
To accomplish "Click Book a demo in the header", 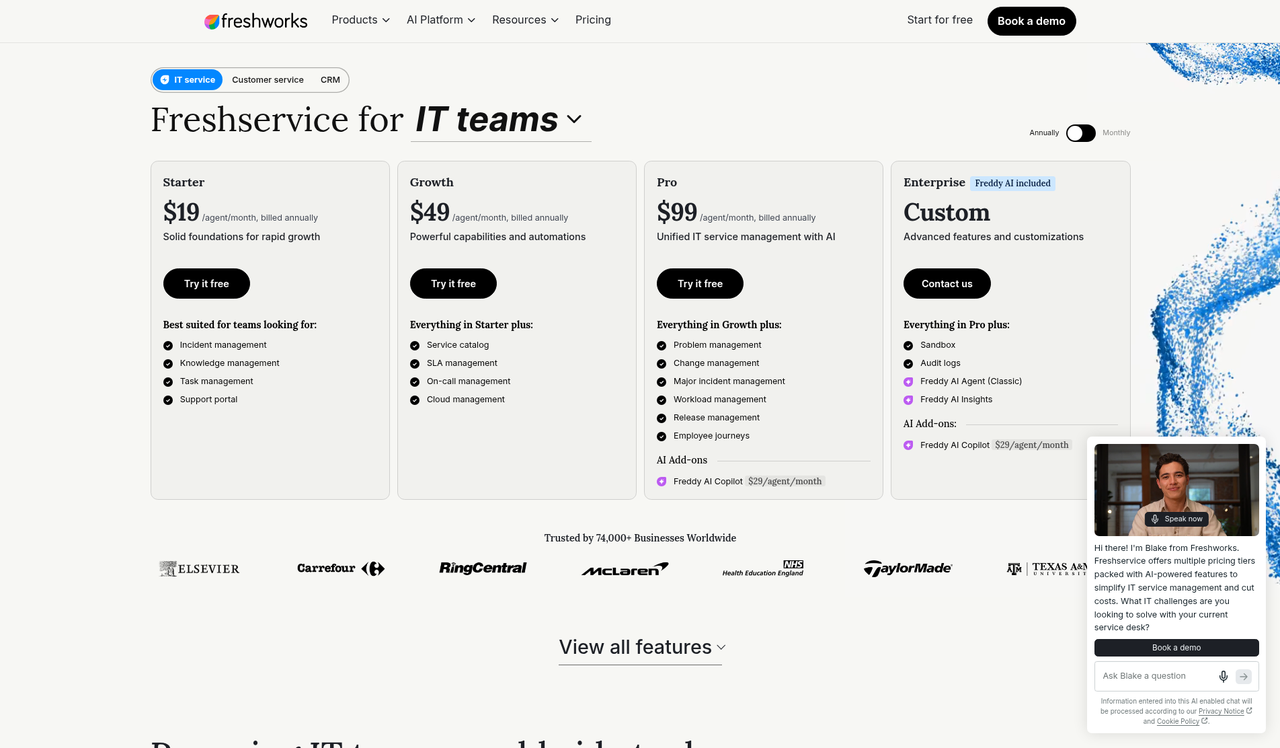I will 1032,21.
